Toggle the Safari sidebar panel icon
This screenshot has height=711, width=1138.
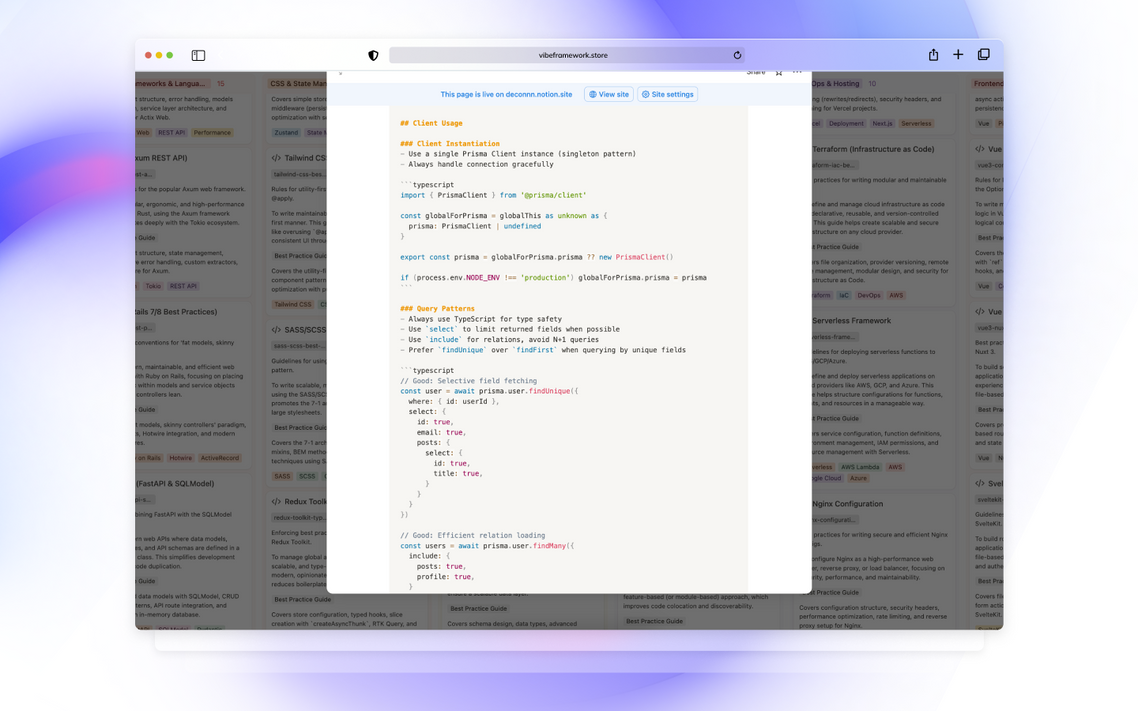tap(198, 55)
